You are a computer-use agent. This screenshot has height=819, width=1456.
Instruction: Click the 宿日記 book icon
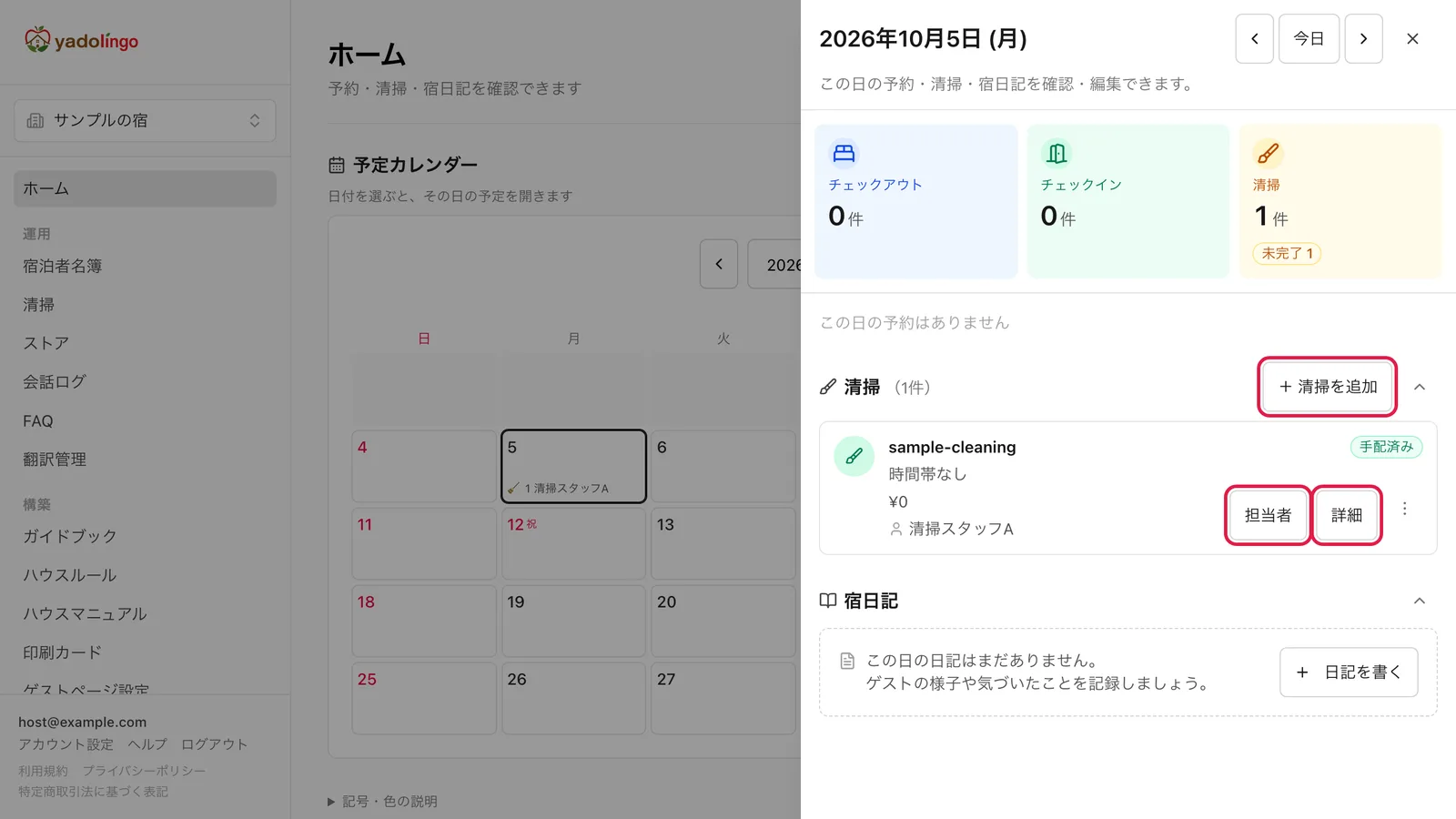[x=828, y=601]
